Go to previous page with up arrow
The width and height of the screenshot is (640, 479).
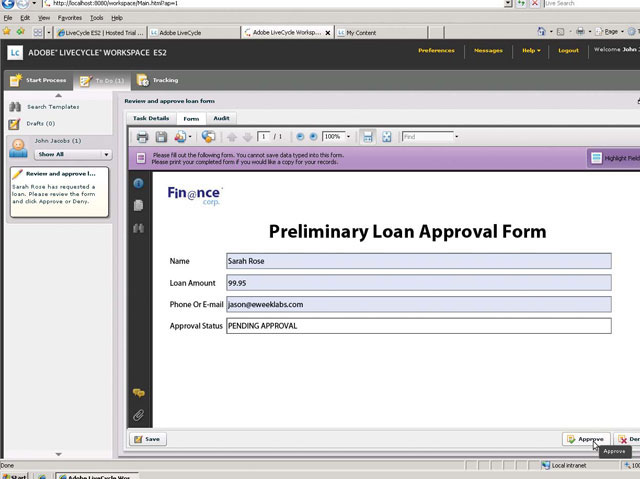[232, 137]
